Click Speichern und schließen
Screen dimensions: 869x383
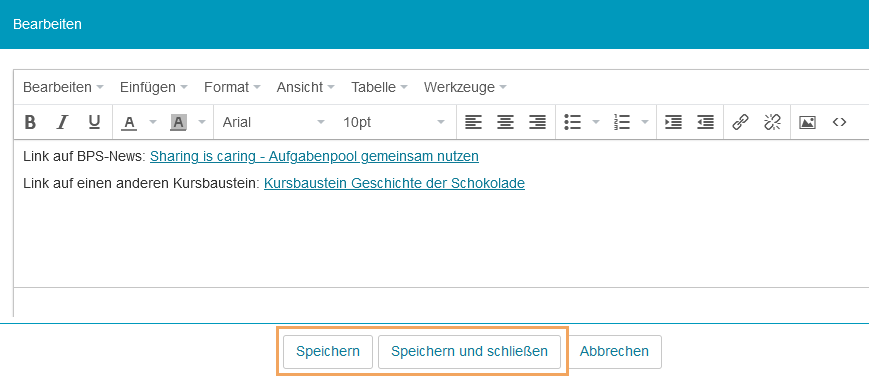(x=469, y=351)
